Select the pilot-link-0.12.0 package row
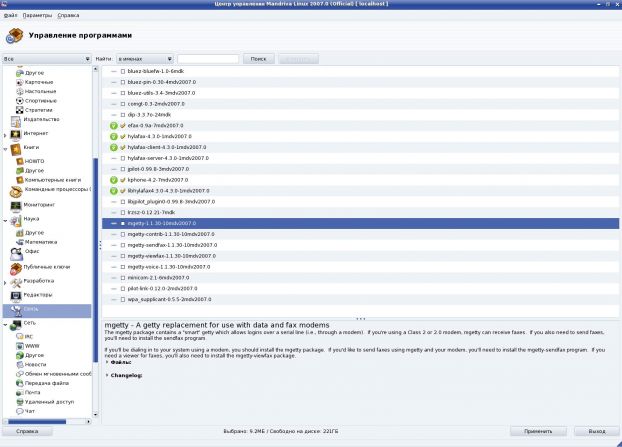622x447 pixels. (x=360, y=289)
